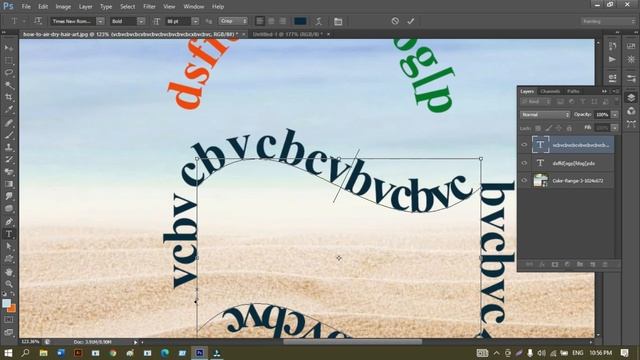Switch to the Channels tab
640x360 pixels.
[x=550, y=91]
